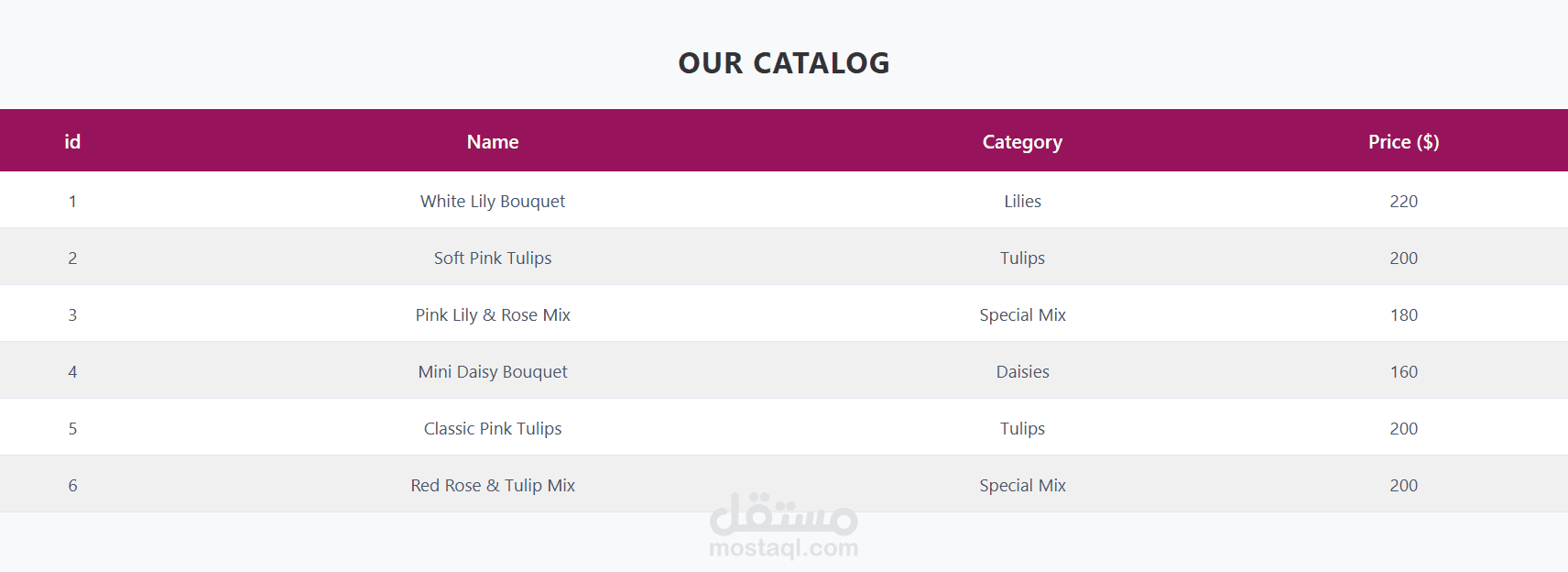Select Classic Pink Tulips name cell

click(x=493, y=428)
